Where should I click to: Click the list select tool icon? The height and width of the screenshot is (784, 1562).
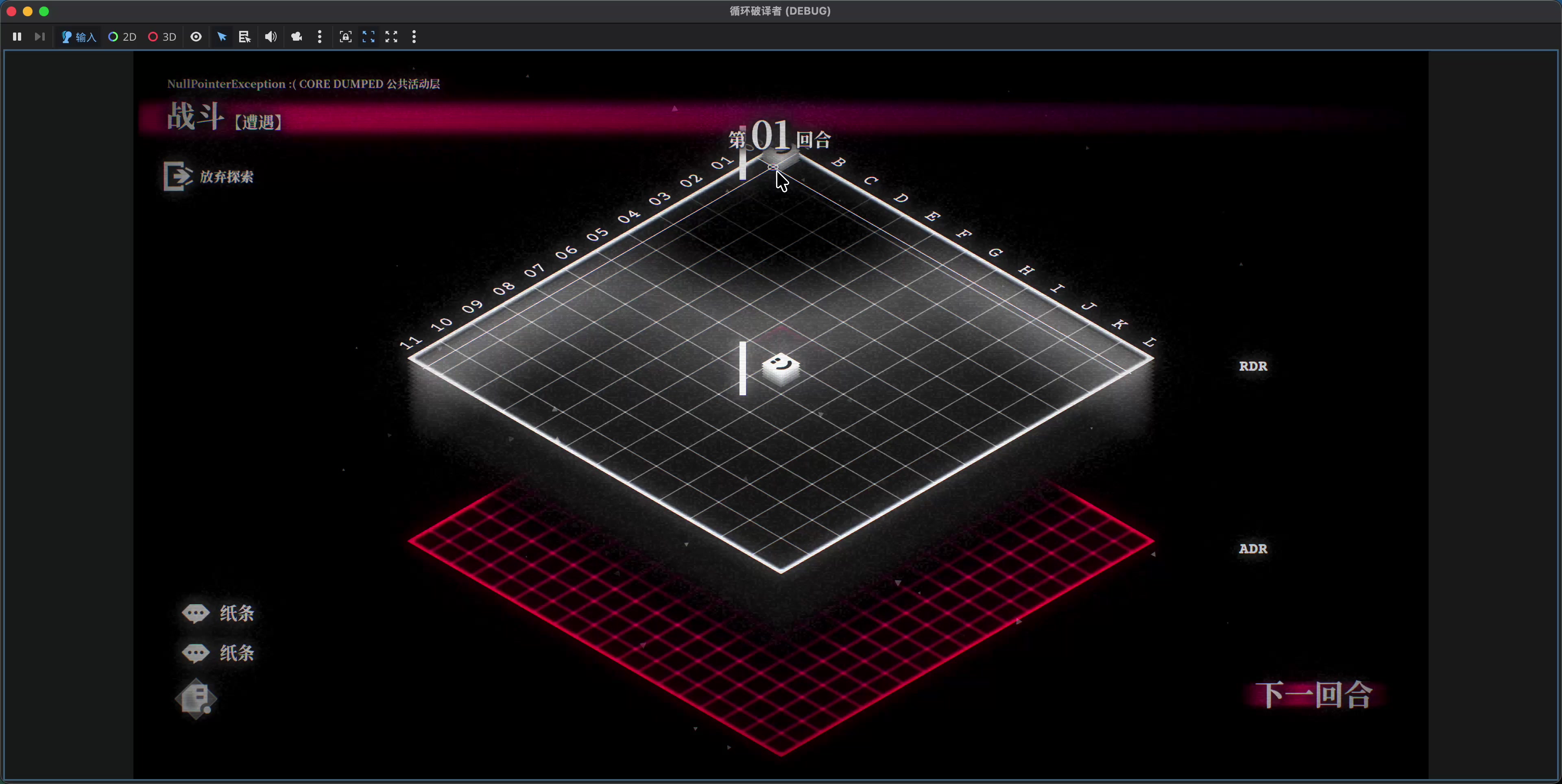point(244,37)
